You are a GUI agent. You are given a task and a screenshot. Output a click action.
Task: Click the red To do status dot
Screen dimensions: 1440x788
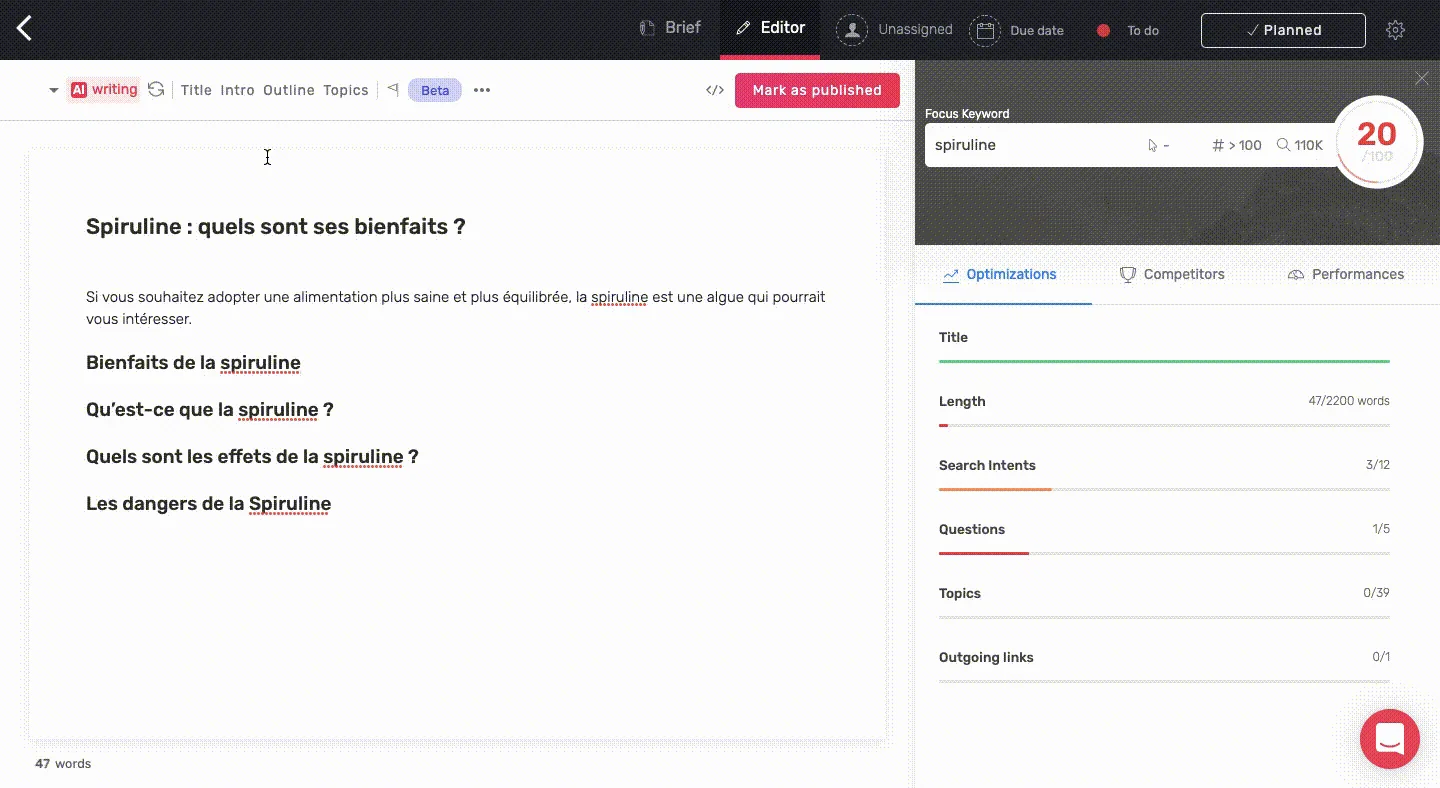coord(1103,30)
